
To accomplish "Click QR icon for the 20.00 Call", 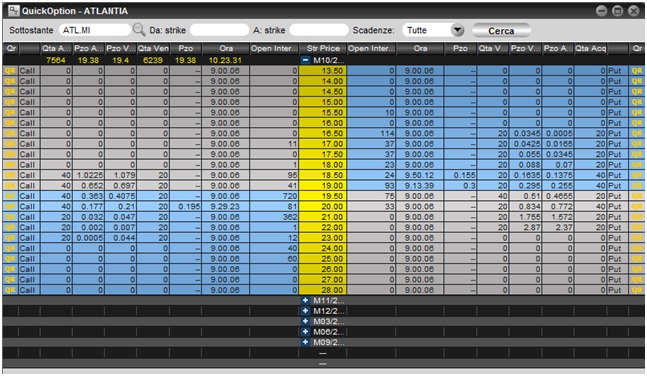I will point(10,206).
